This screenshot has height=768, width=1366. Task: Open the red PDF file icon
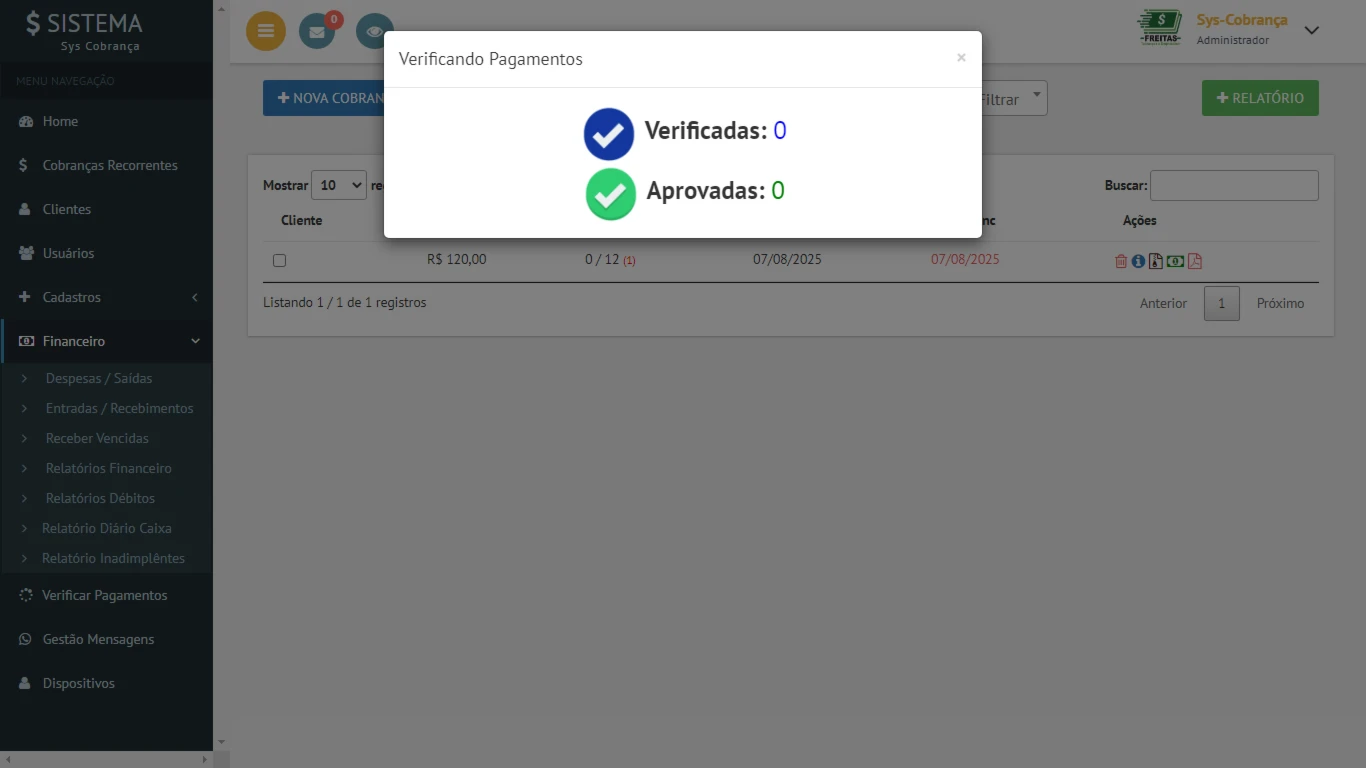[1194, 261]
